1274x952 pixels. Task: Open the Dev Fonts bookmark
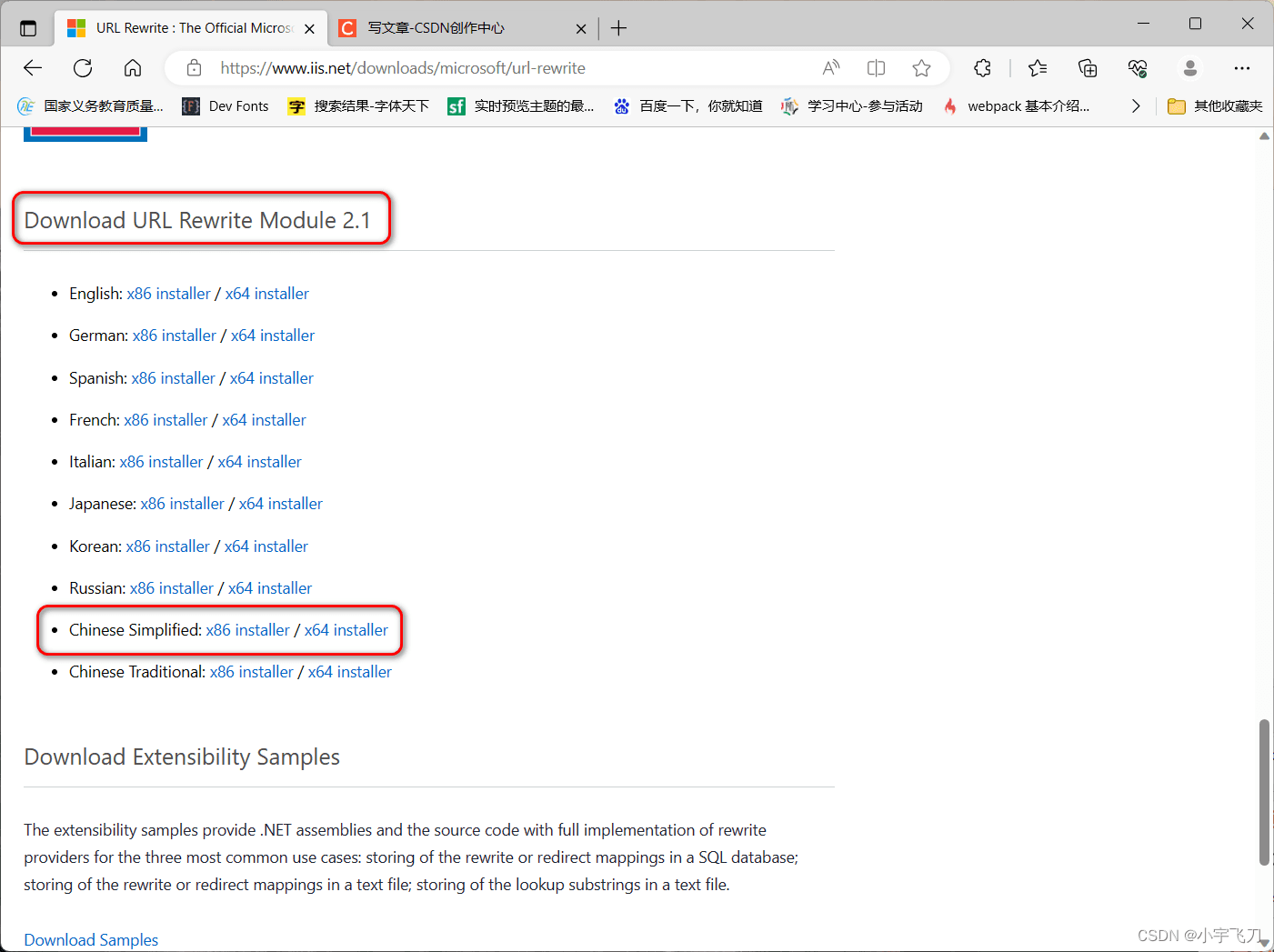226,106
